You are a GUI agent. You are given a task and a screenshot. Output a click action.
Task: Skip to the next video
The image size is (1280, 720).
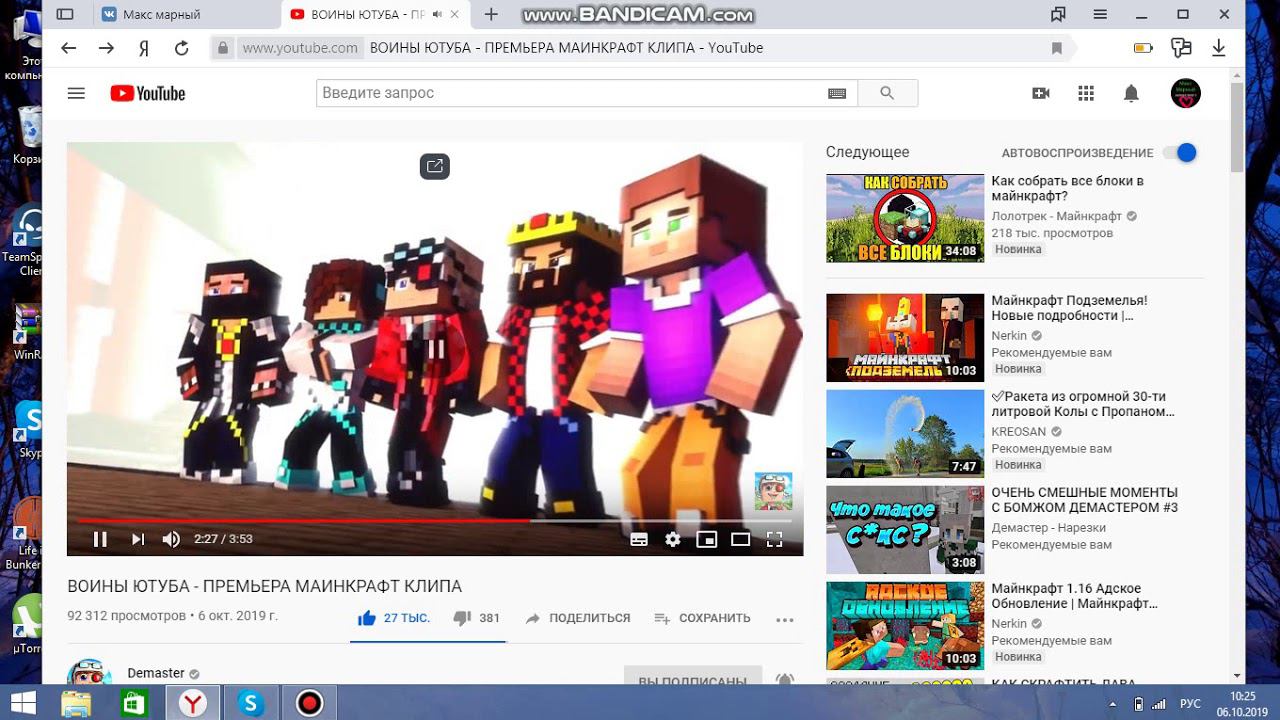tap(138, 539)
